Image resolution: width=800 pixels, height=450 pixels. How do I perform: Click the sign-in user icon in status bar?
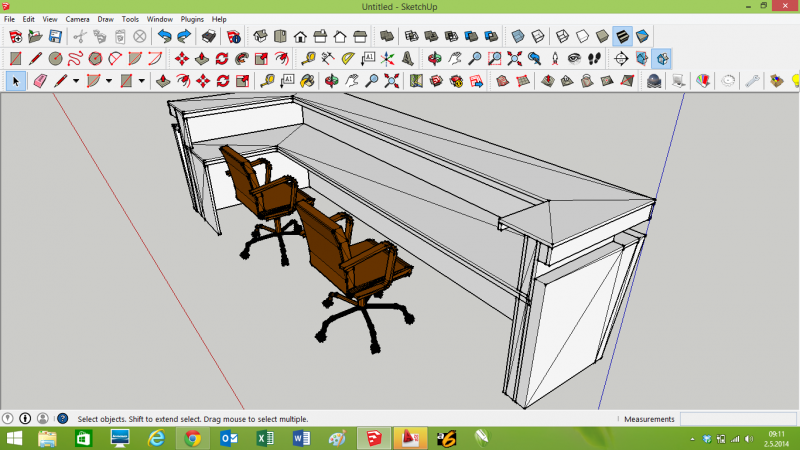(43, 418)
